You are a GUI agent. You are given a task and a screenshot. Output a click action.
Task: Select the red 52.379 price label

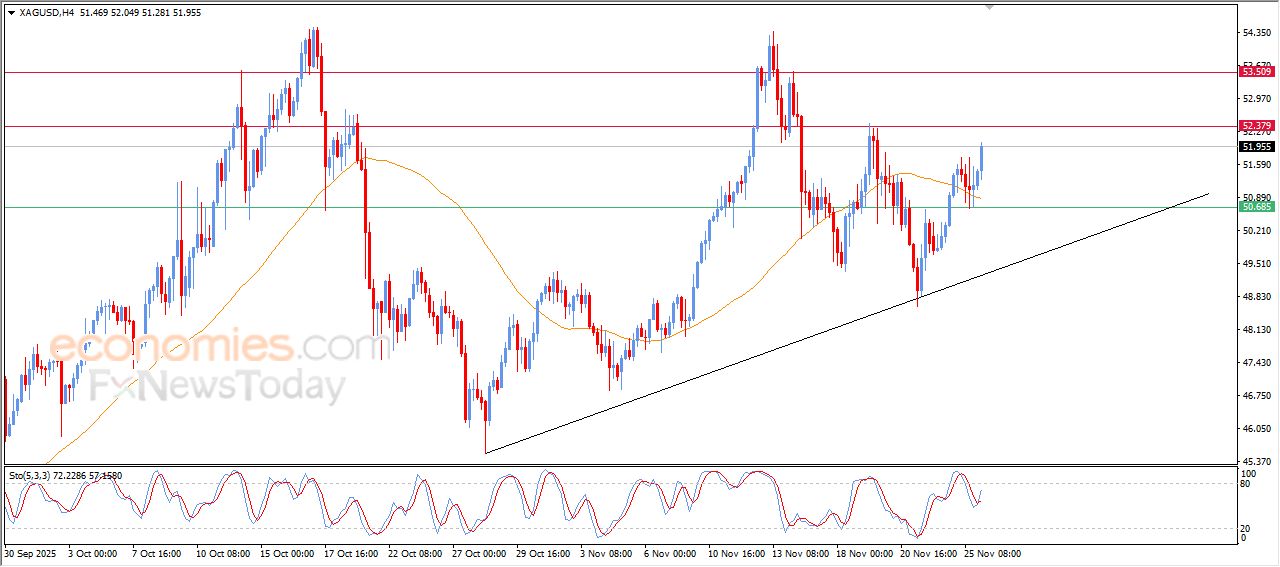1256,126
